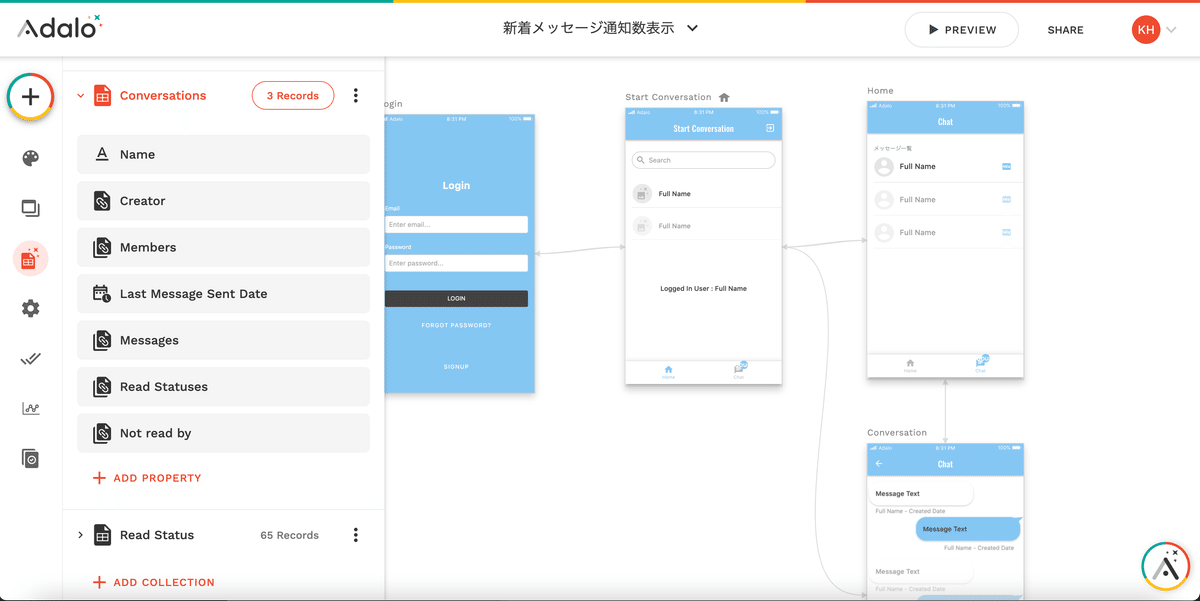Select the Members property
This screenshot has height=601, width=1200.
tap(223, 247)
